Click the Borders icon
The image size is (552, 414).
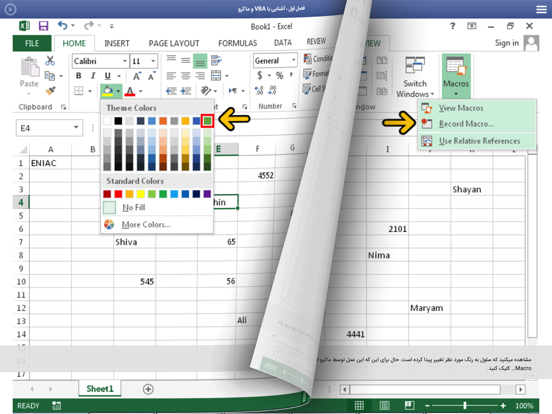pos(79,91)
